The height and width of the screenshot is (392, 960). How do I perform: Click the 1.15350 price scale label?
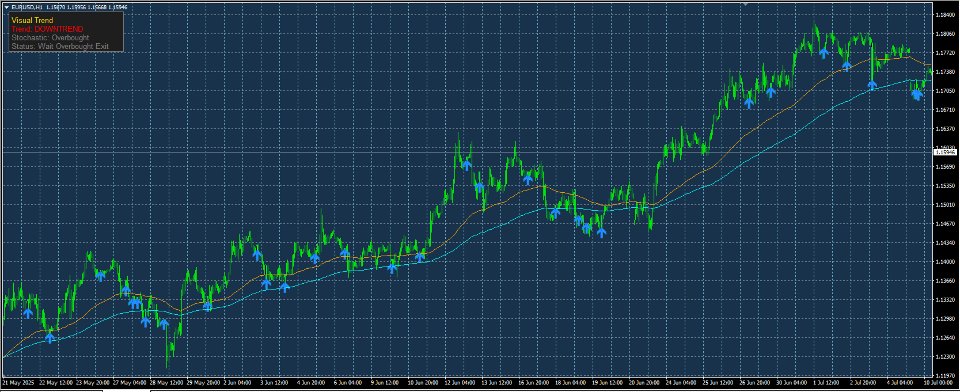coord(946,186)
